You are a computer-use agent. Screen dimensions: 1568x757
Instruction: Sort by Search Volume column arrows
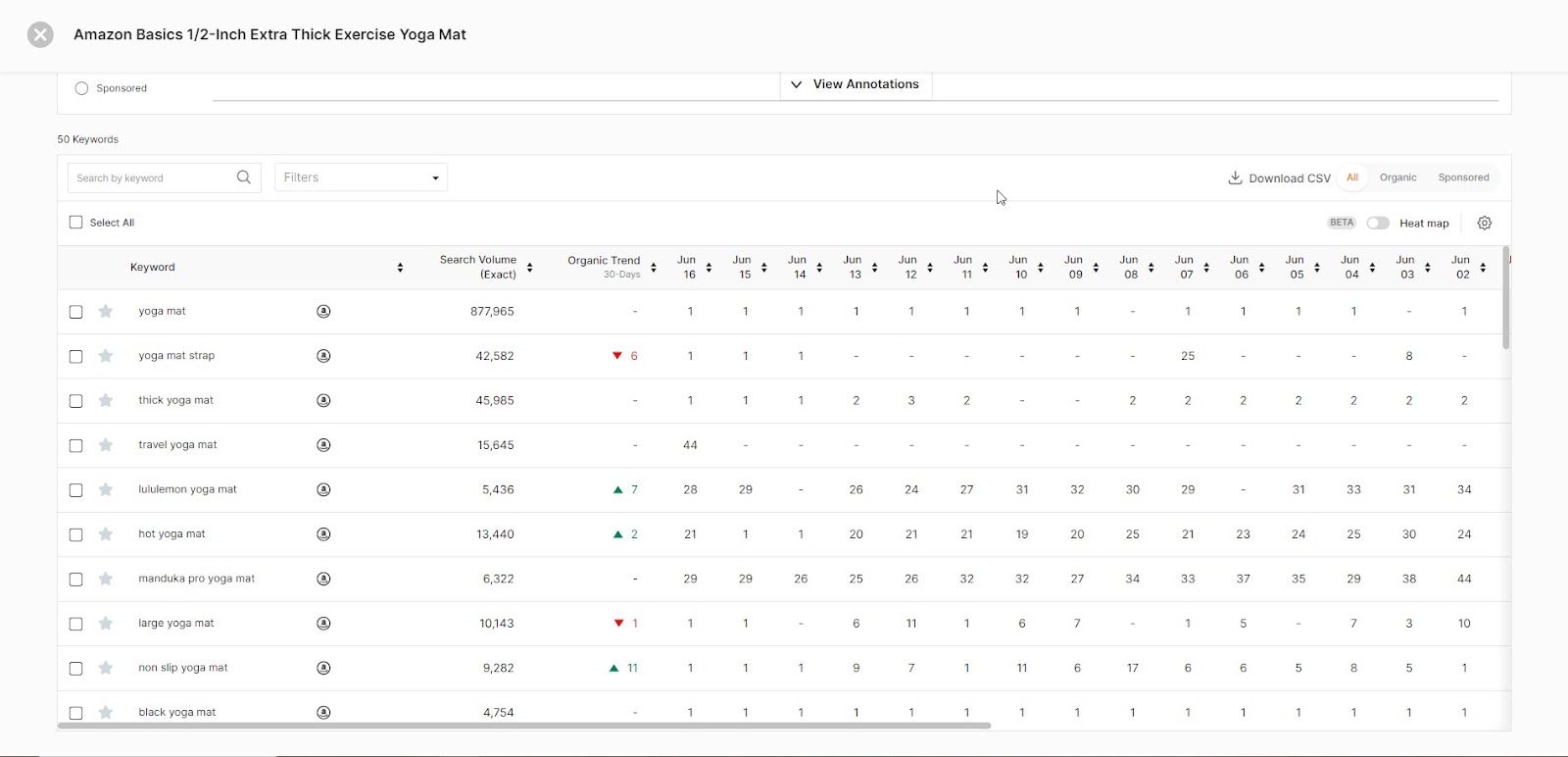[x=529, y=268]
